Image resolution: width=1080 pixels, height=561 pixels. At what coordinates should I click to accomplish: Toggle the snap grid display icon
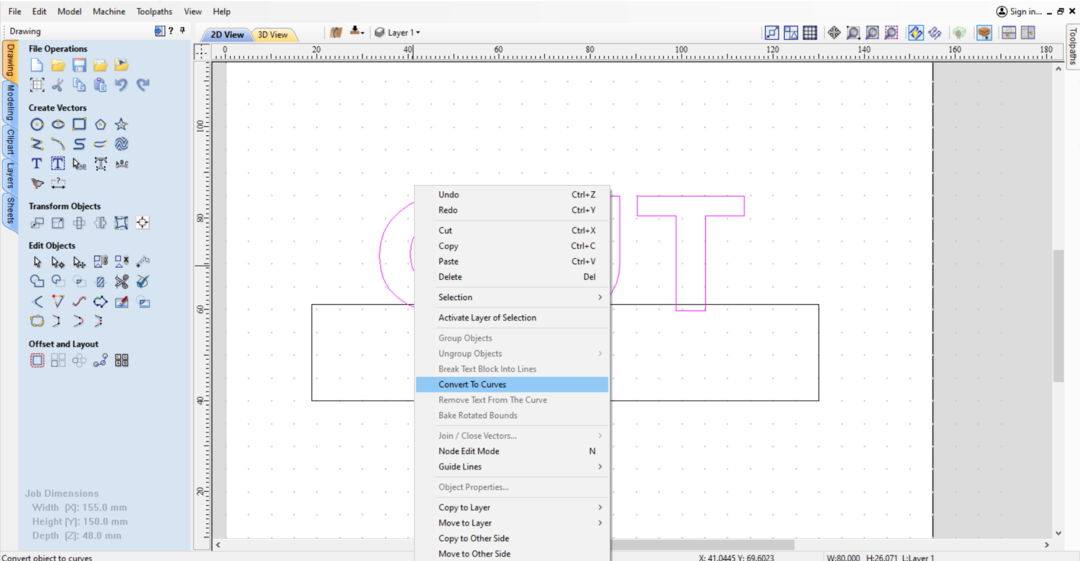pos(810,33)
